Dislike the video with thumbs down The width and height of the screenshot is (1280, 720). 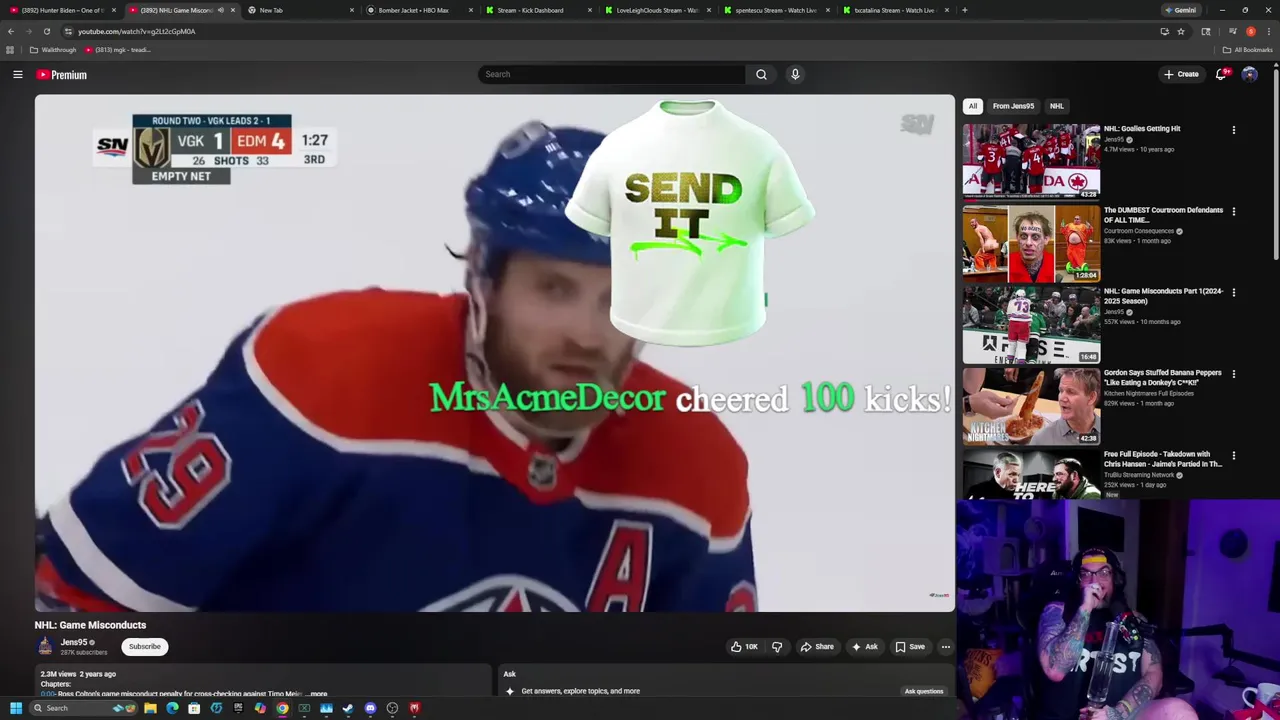pyautogui.click(x=777, y=647)
